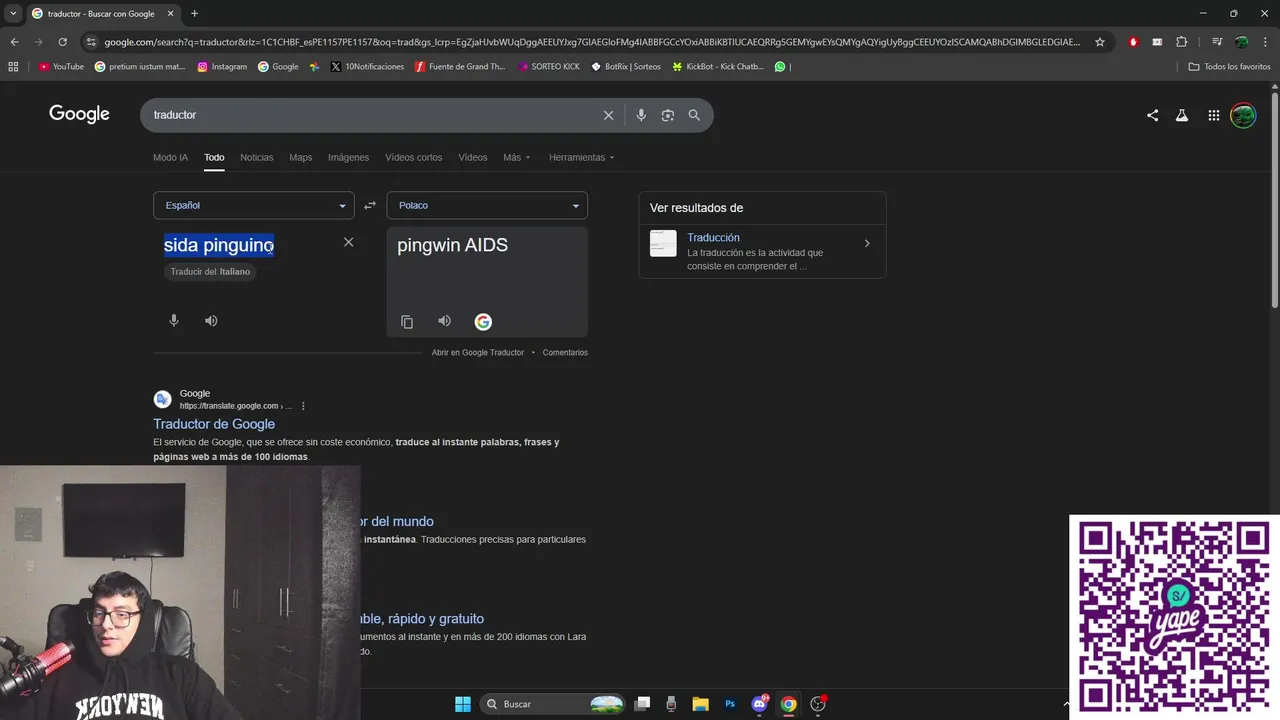Open the Traducción topic link
Screen dimensions: 1280x720
(713, 237)
